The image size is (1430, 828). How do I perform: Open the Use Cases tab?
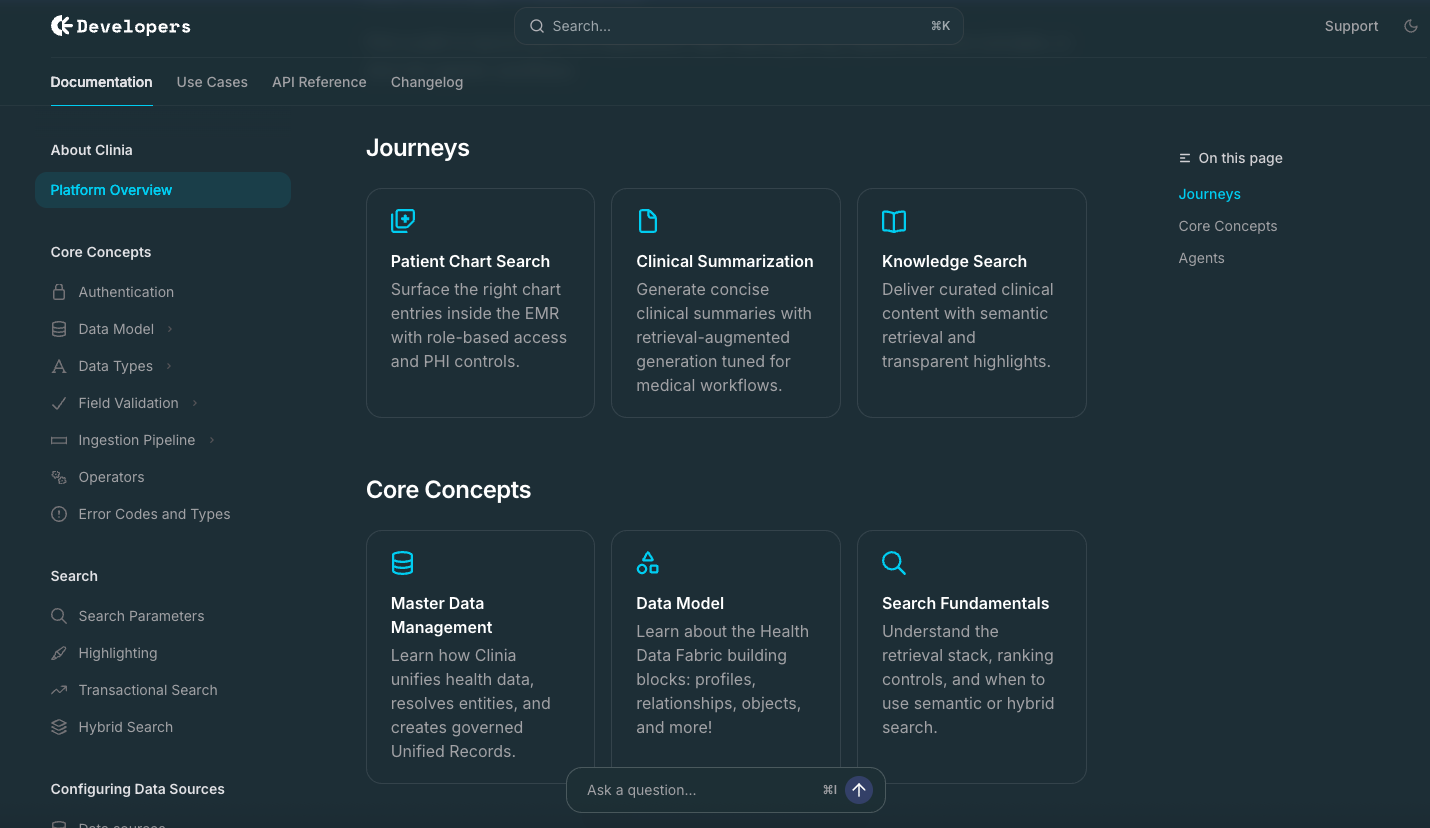coord(212,82)
